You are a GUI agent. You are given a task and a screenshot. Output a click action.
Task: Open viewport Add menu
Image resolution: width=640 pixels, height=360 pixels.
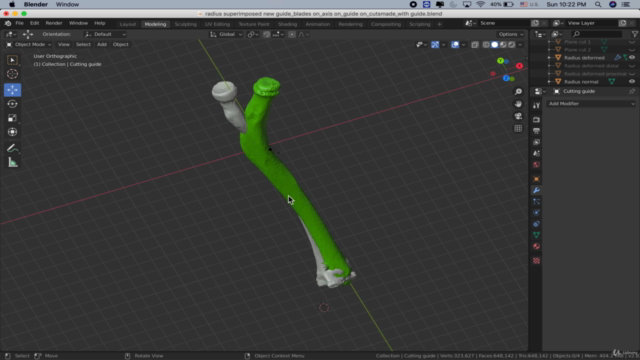(102, 44)
